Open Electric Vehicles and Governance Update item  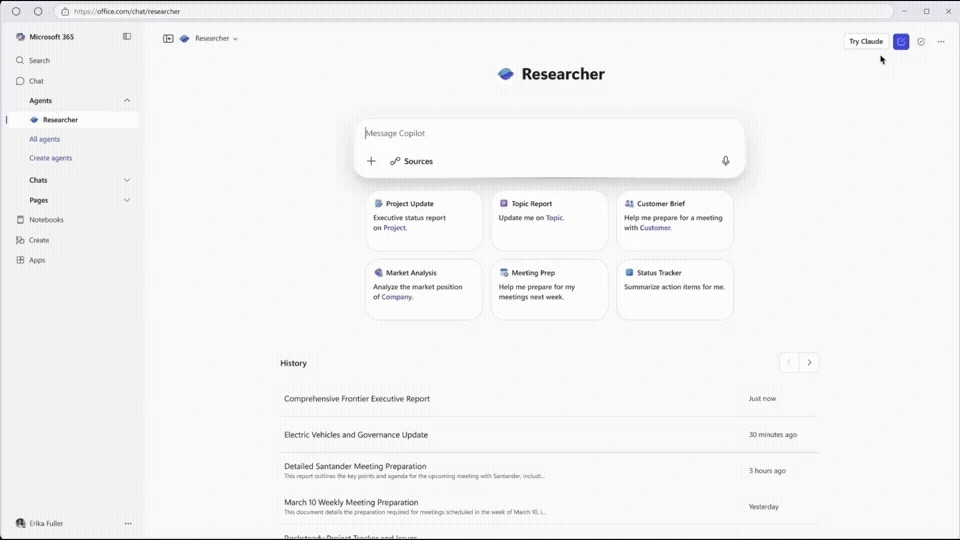tap(549, 435)
